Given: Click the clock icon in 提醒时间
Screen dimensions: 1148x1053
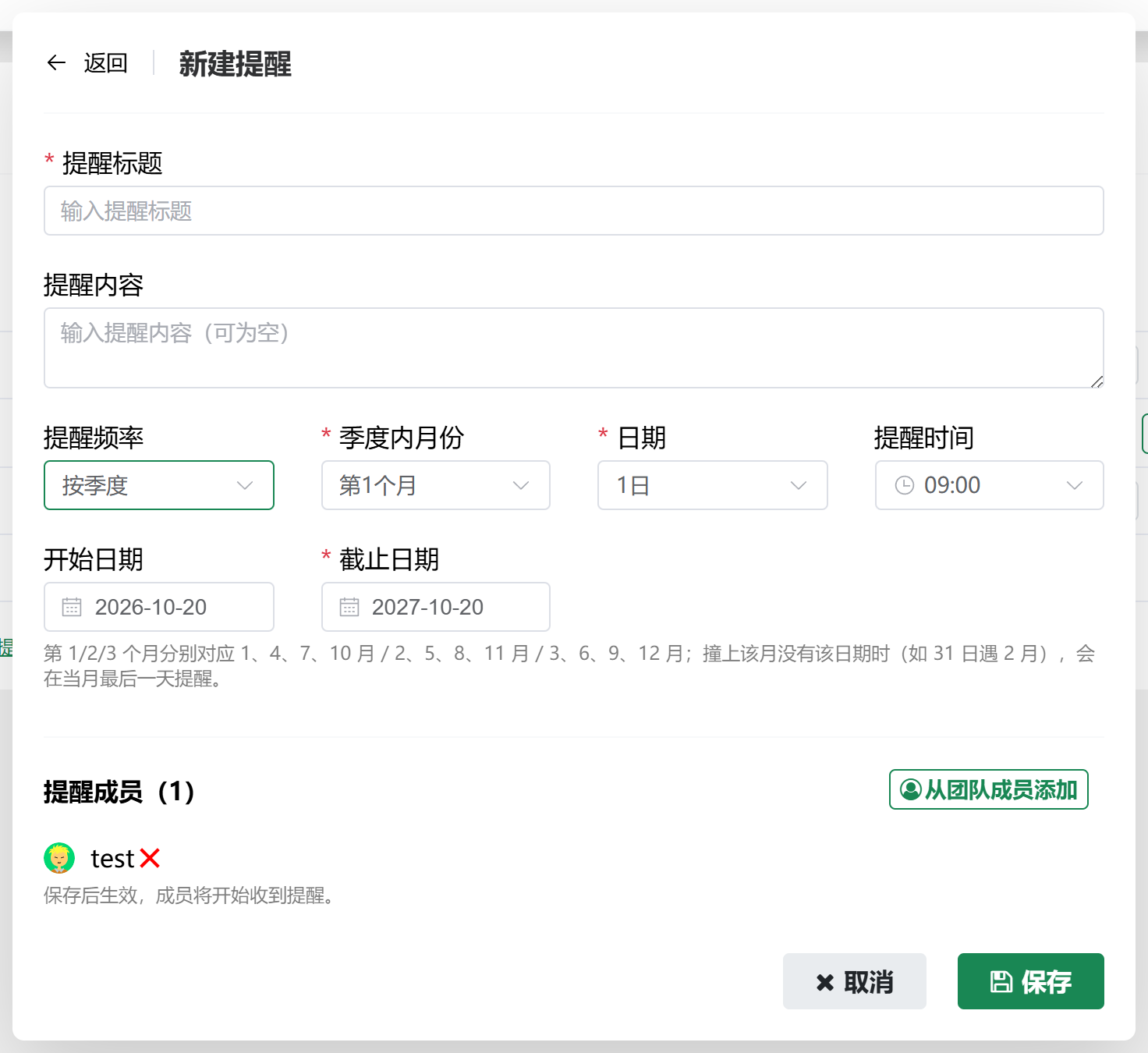Looking at the screenshot, I should click(x=904, y=485).
